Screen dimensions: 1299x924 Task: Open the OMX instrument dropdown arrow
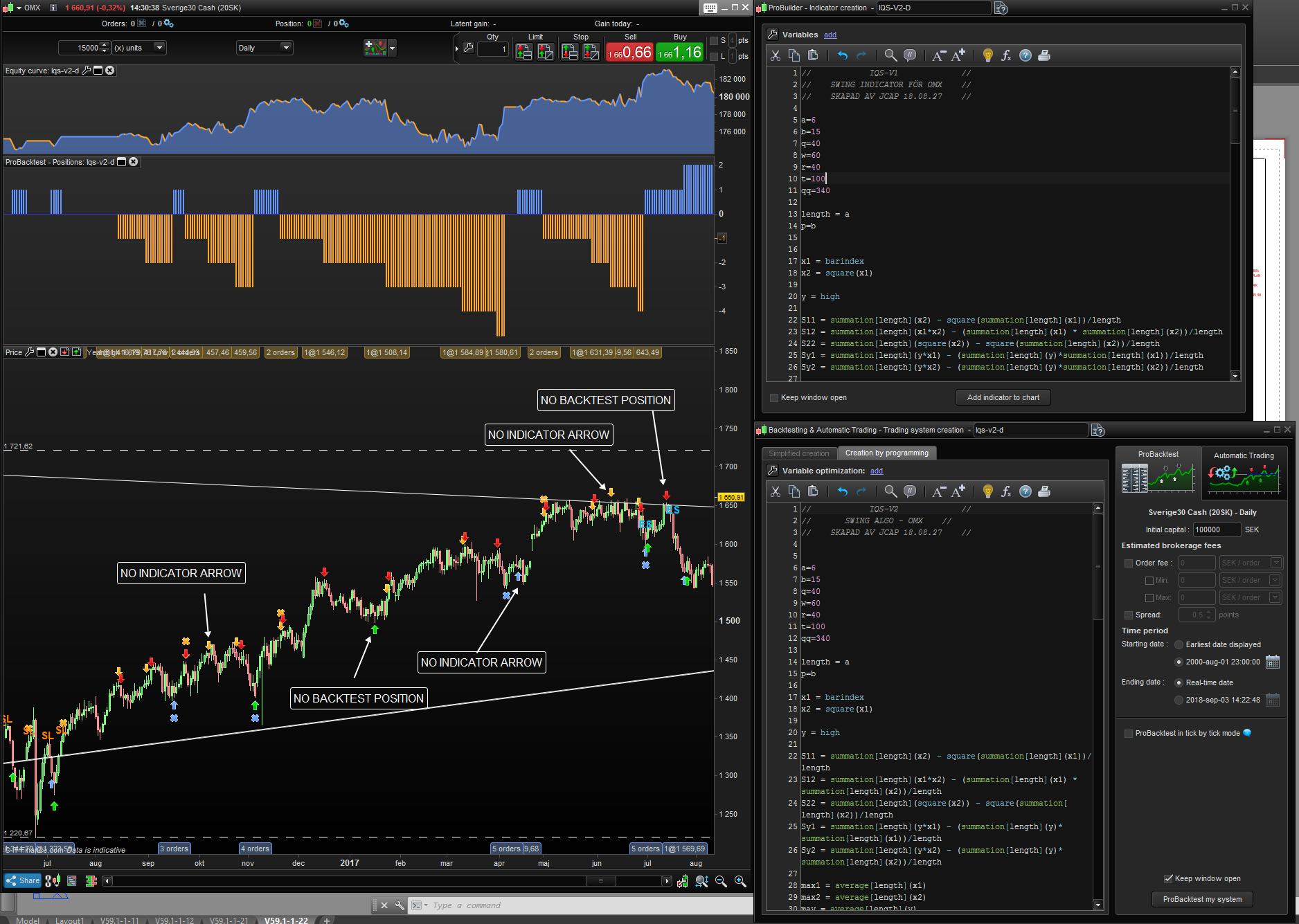[18, 8]
